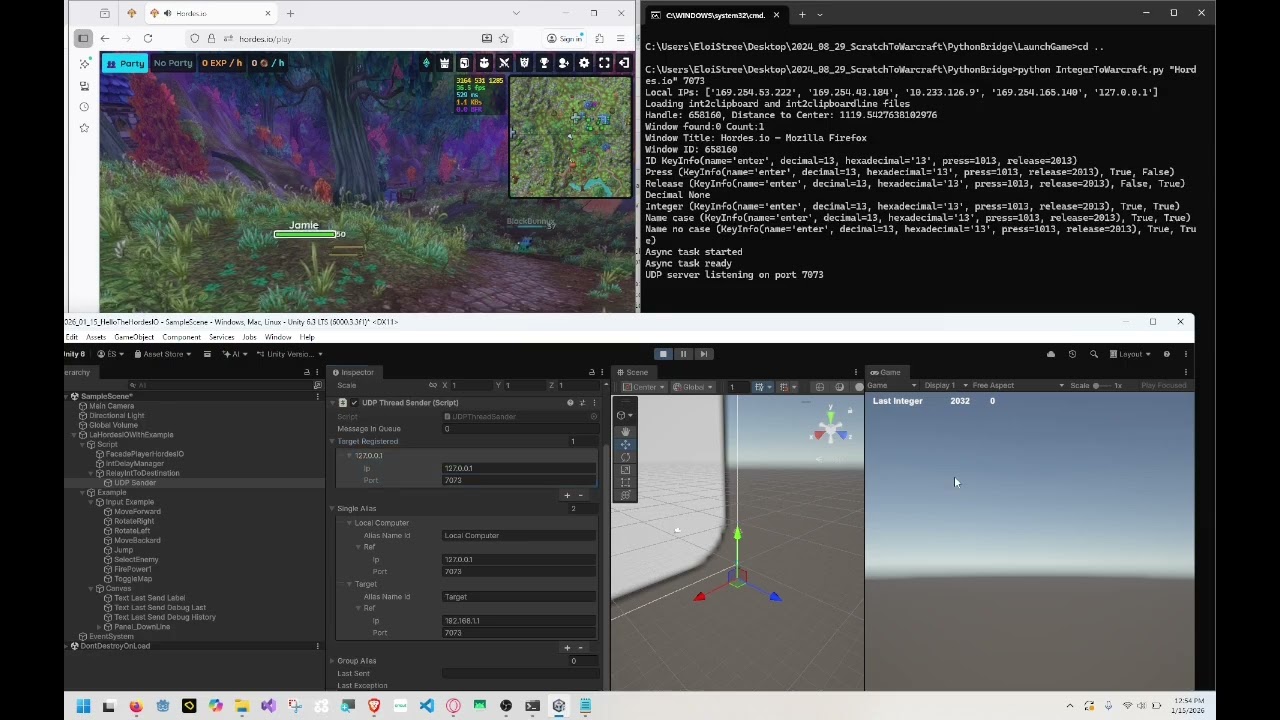Stop play mode in Unity
This screenshot has width=1280, height=720.
point(662,354)
